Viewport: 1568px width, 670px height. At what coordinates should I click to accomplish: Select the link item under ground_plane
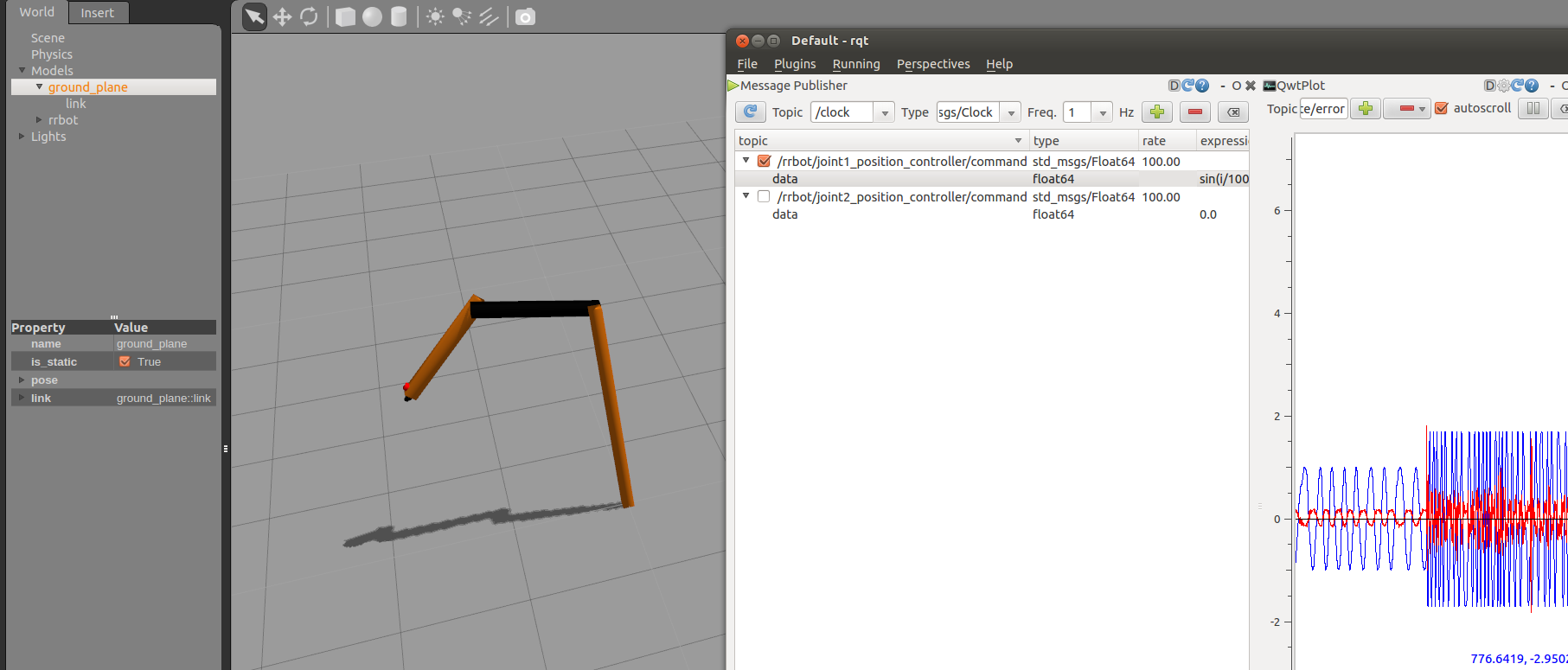[x=76, y=104]
